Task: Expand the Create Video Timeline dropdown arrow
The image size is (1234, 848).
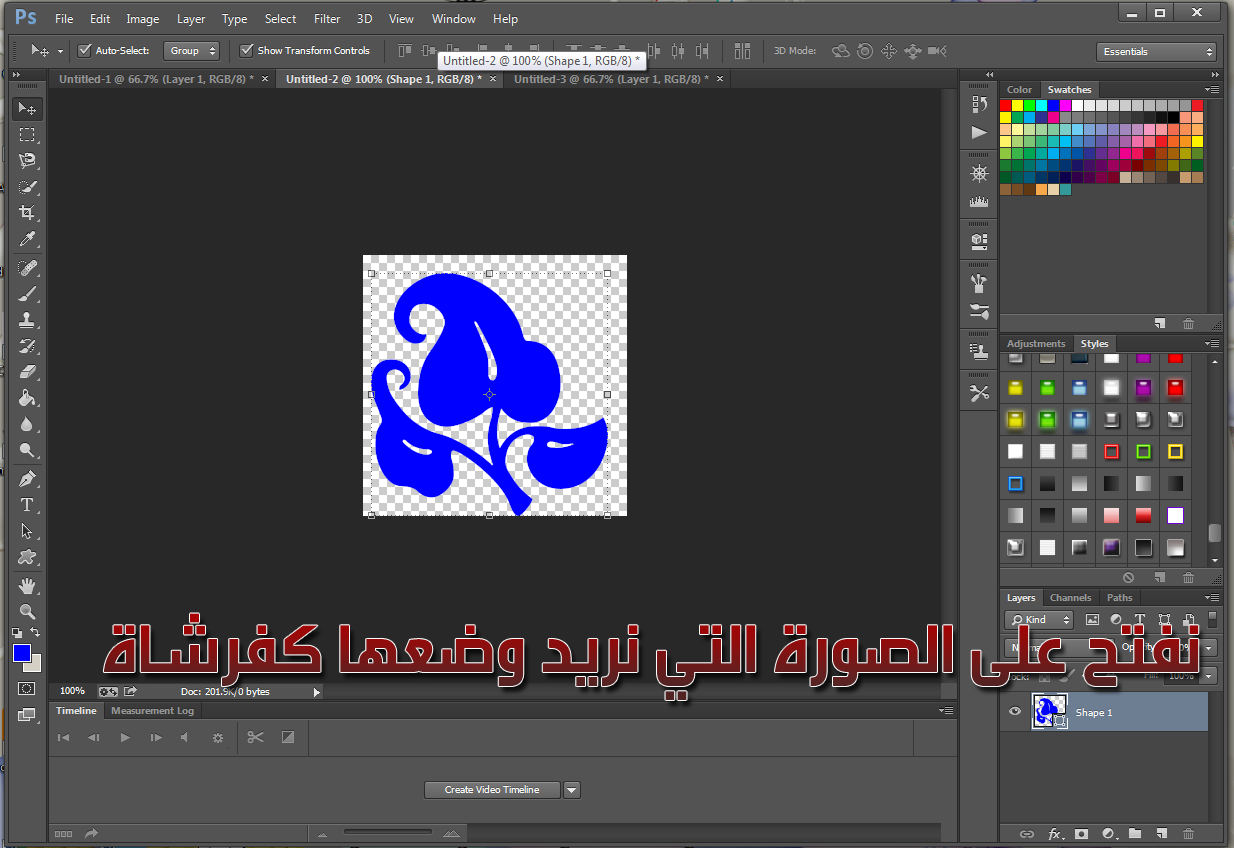Action: [572, 790]
